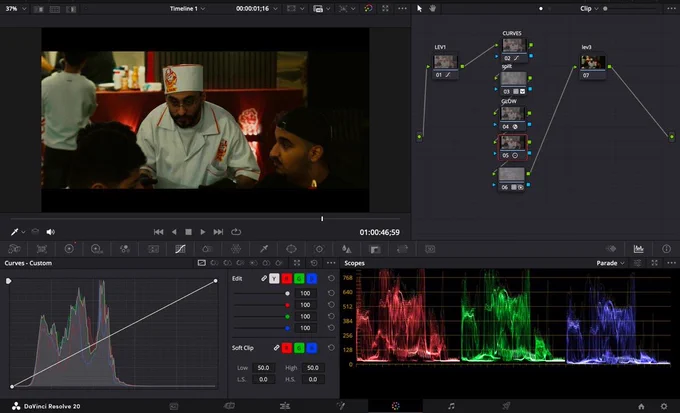Click the red intensity slider handle
Viewport: 680px width, 413px height.
point(287,305)
